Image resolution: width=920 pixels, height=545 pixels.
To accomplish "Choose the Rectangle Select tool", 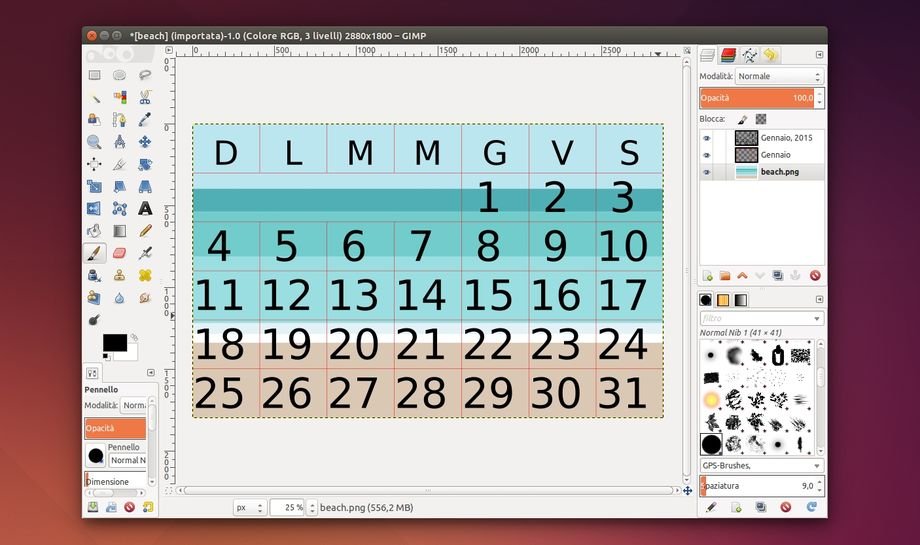I will pos(94,75).
